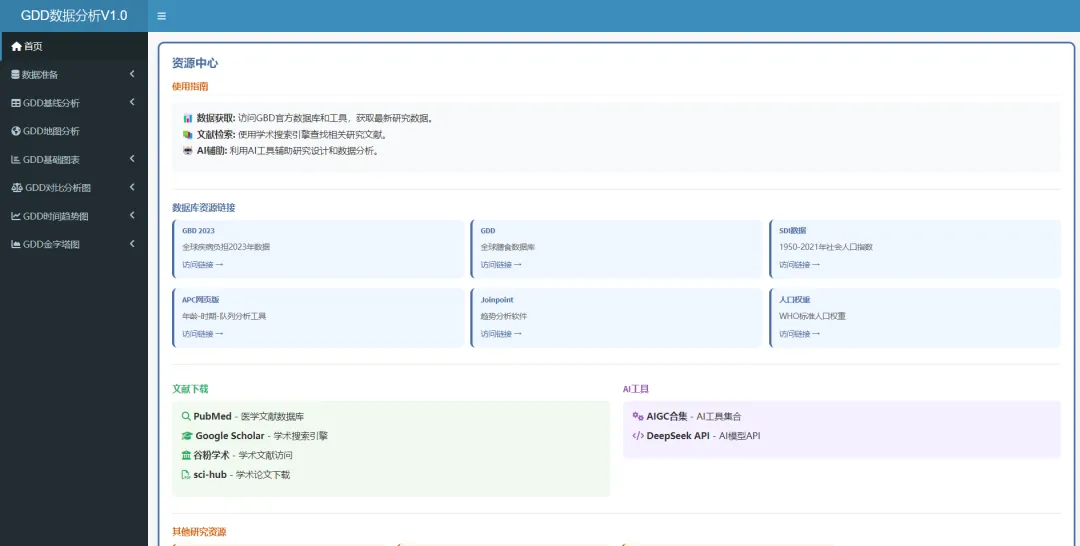Open the 数据准备 menu item
1080x546 pixels.
click(74, 74)
